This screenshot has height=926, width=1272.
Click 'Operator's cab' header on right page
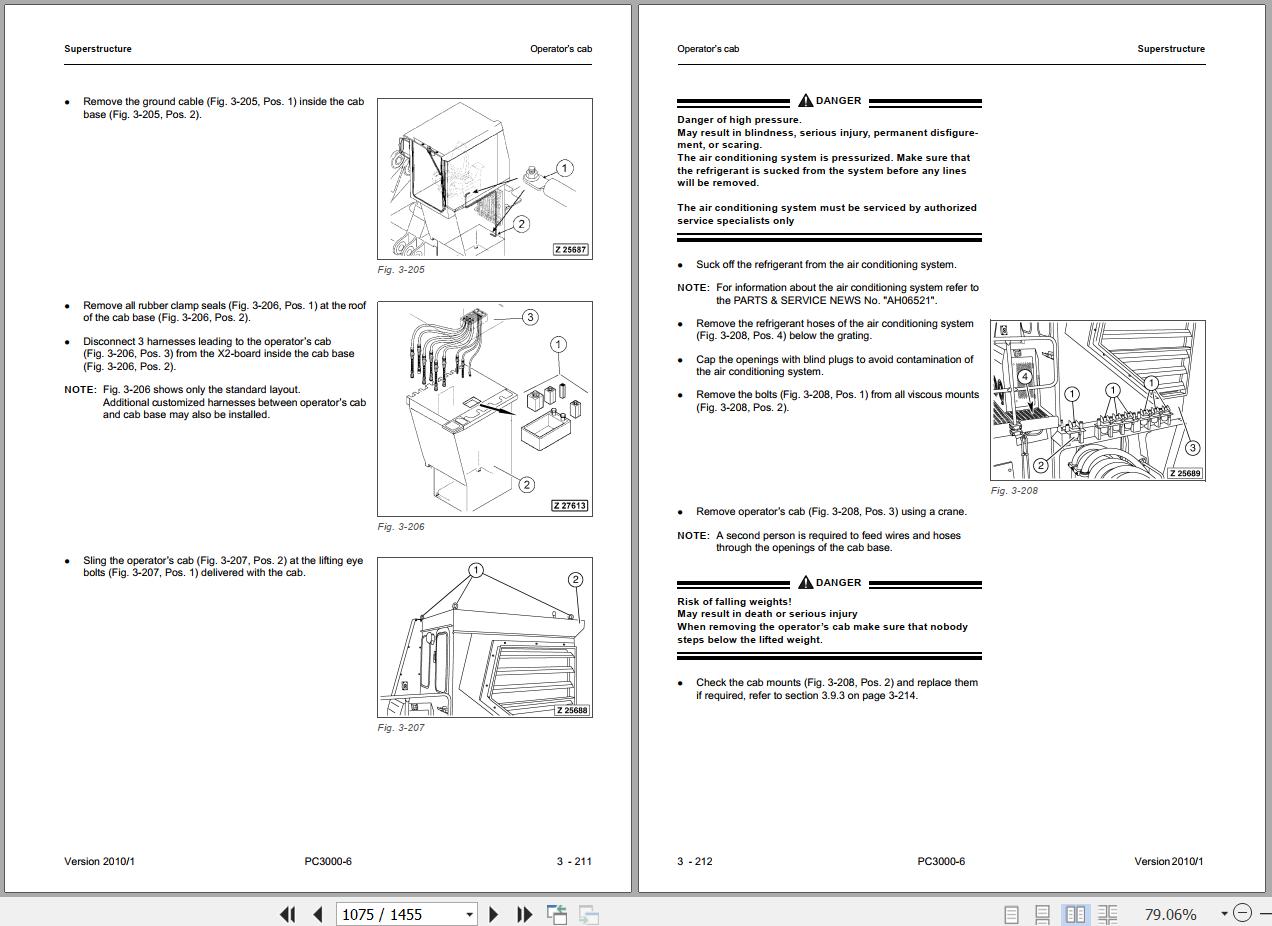(708, 49)
